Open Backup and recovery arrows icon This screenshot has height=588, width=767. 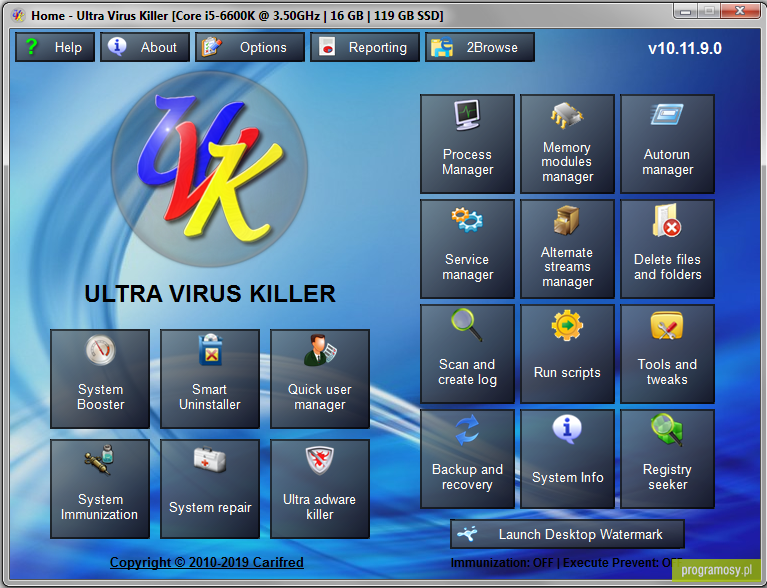pyautogui.click(x=467, y=430)
